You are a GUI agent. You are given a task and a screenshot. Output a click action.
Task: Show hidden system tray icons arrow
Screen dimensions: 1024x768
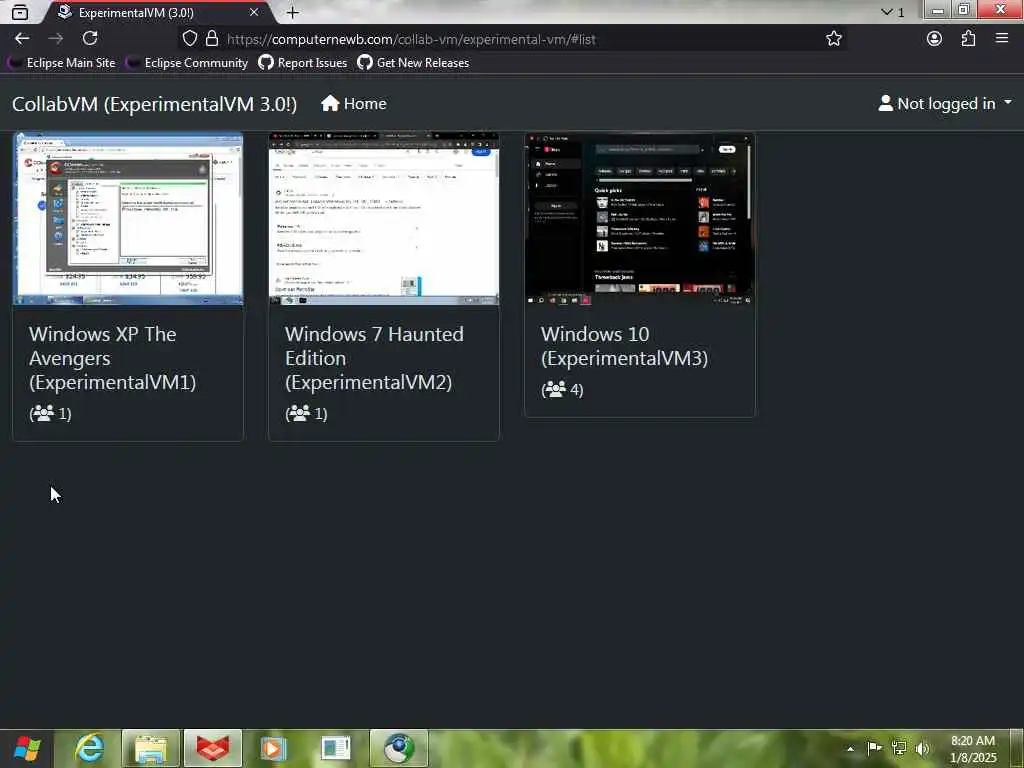click(850, 749)
